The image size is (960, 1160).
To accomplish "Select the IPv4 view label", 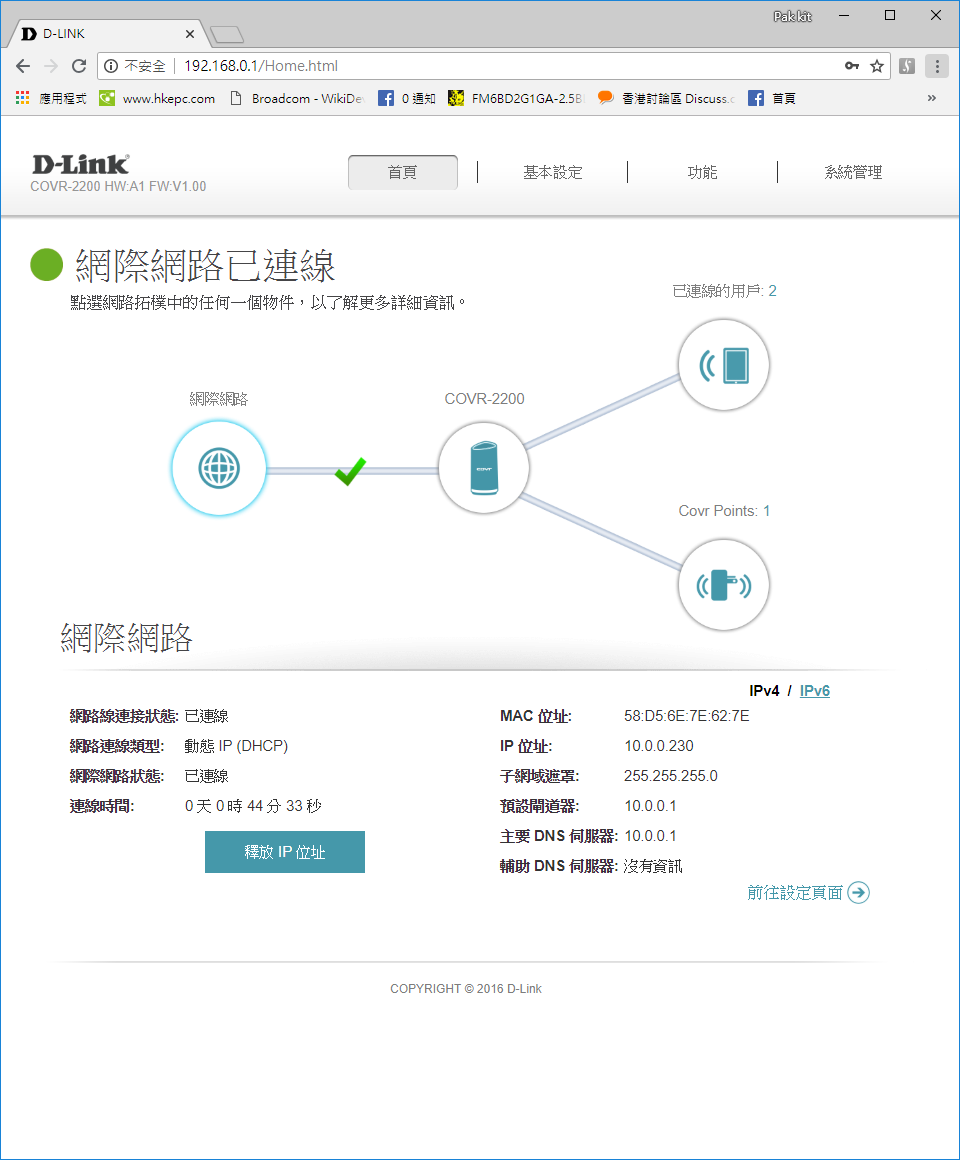I will pyautogui.click(x=764, y=690).
